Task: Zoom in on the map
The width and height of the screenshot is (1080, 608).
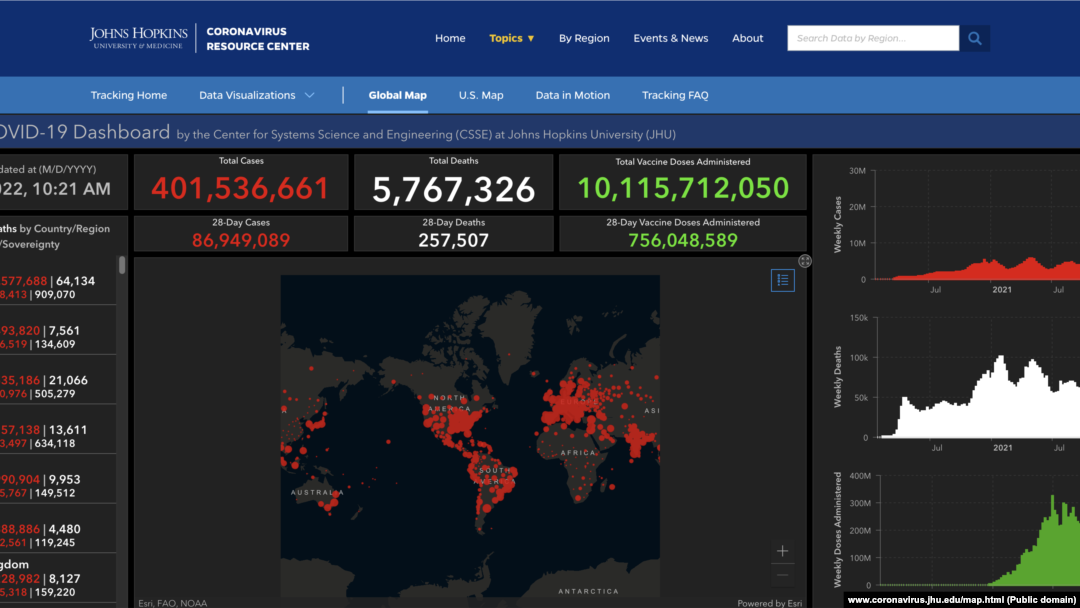Action: (782, 551)
